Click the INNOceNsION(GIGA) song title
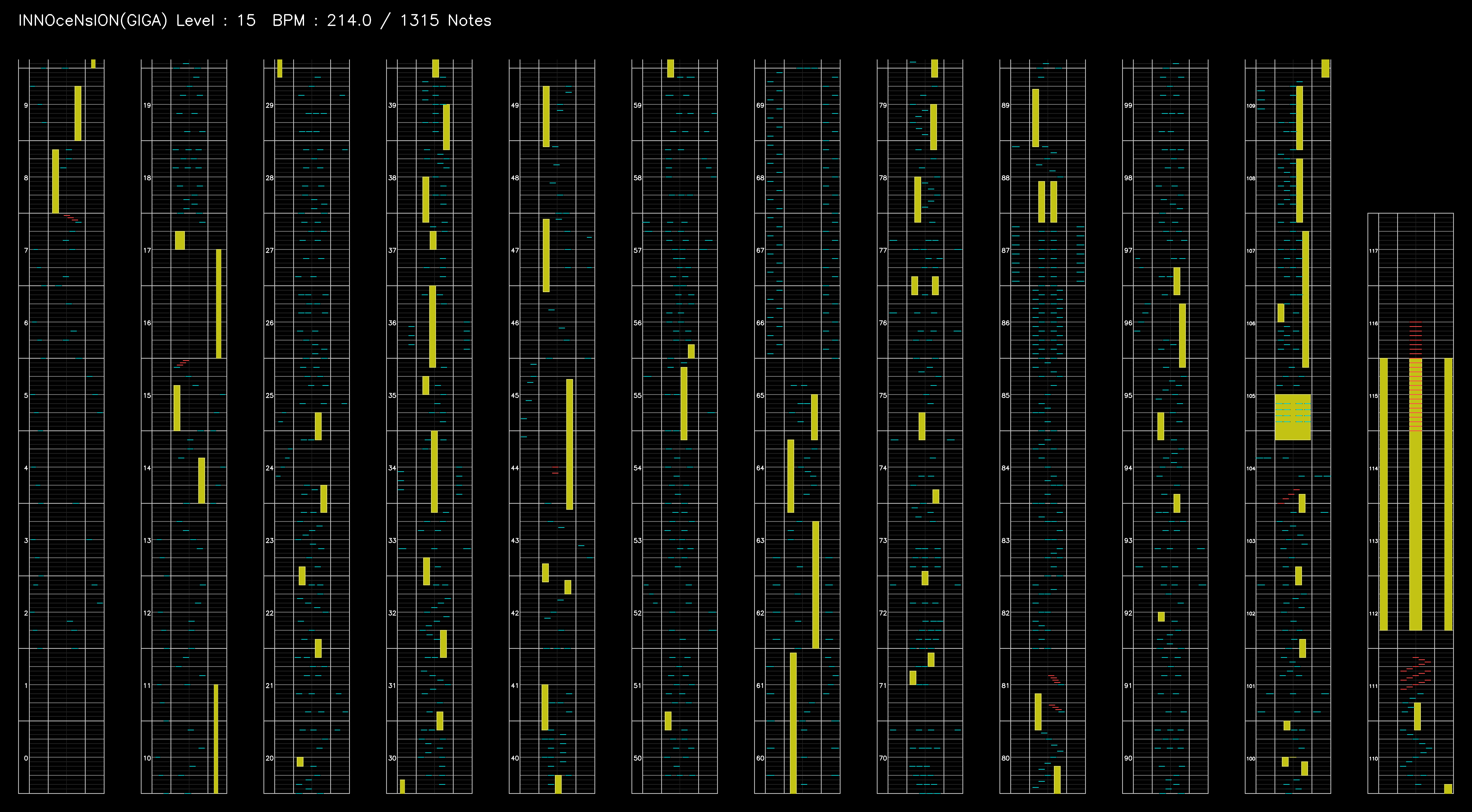This screenshot has width=1472, height=812. point(93,21)
